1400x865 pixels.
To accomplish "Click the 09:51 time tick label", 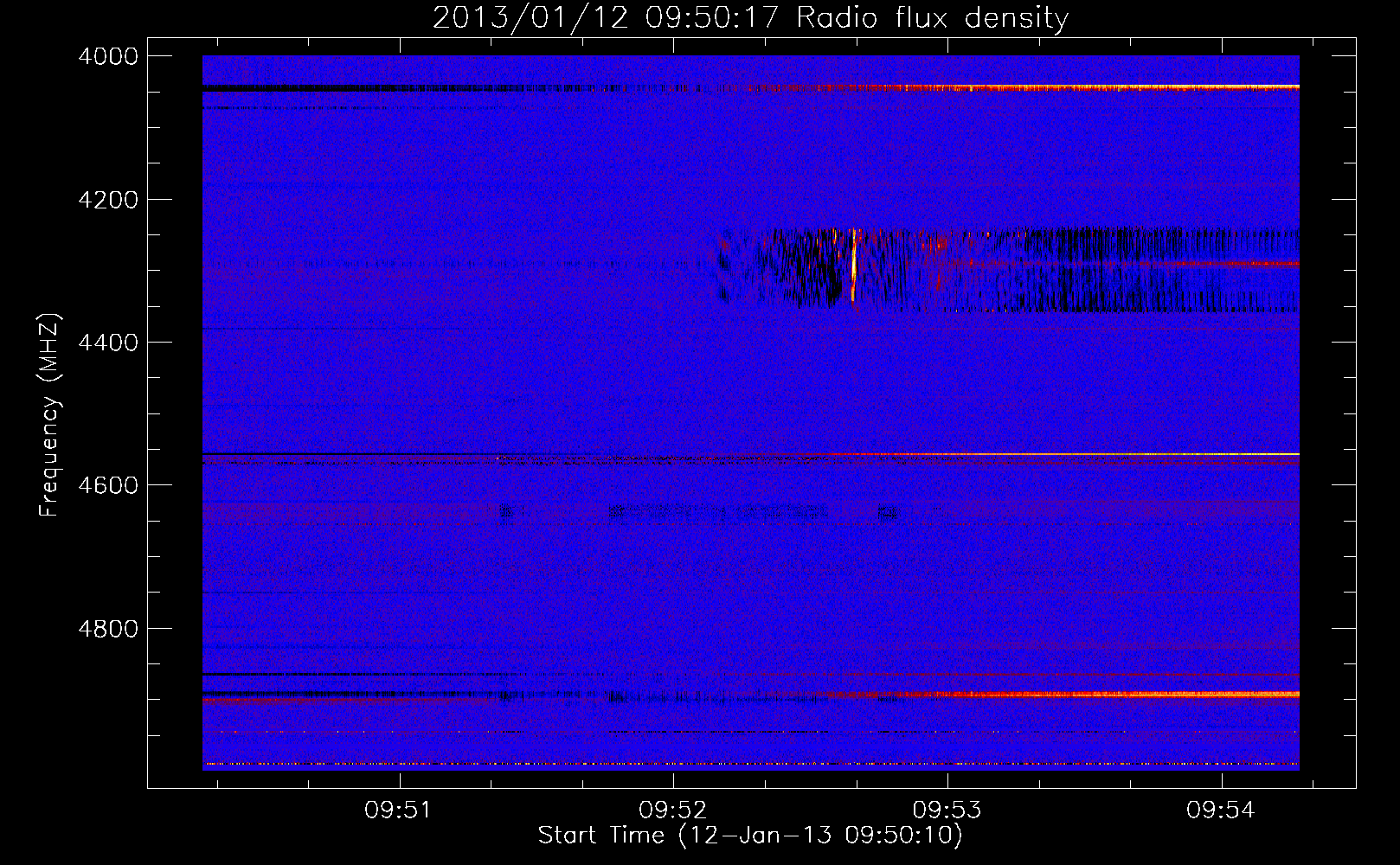I will pyautogui.click(x=398, y=811).
